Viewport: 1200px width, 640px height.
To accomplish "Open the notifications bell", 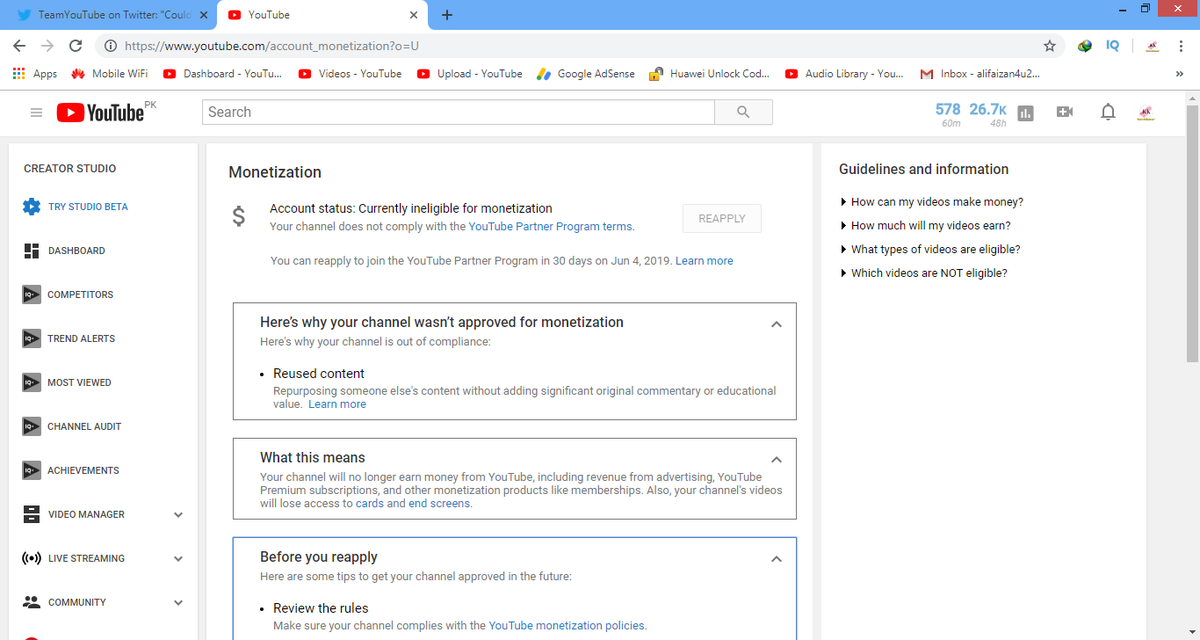I will (1108, 112).
